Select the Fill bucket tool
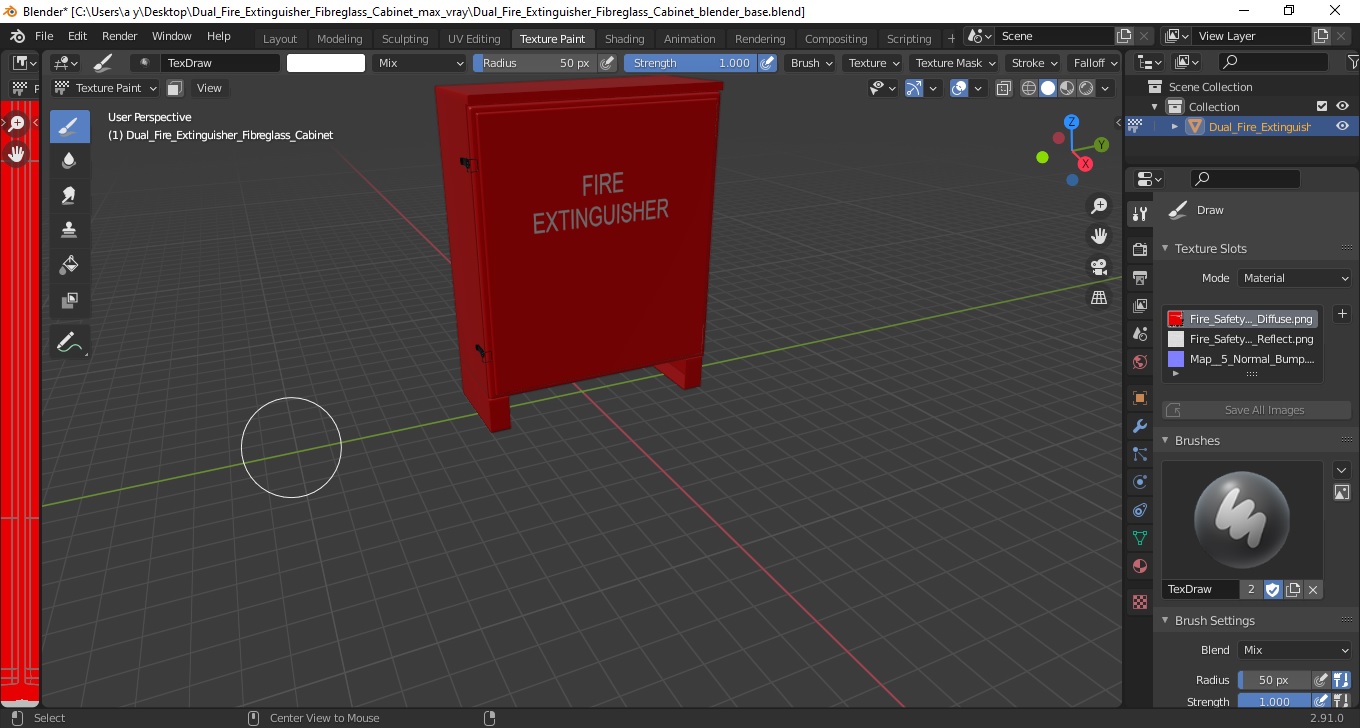Viewport: 1360px width, 728px height. click(x=69, y=265)
